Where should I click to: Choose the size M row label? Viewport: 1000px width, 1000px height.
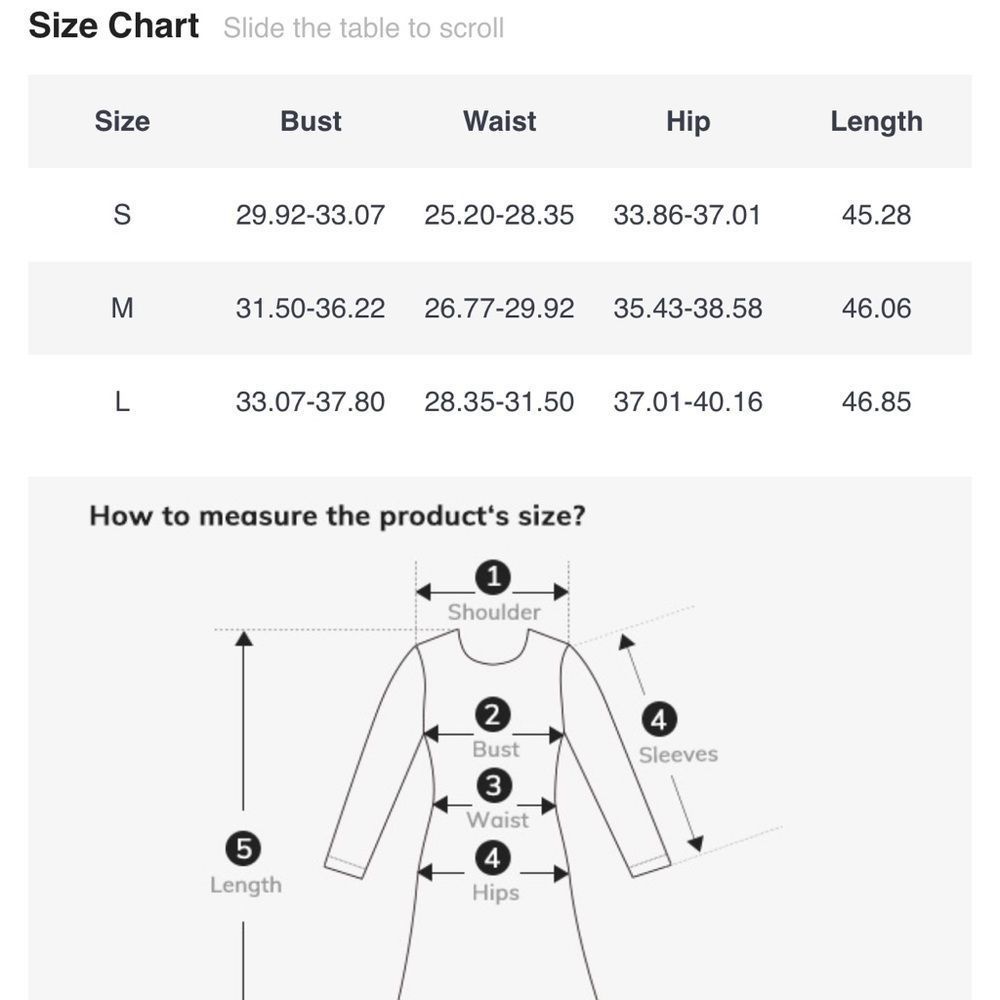point(122,308)
